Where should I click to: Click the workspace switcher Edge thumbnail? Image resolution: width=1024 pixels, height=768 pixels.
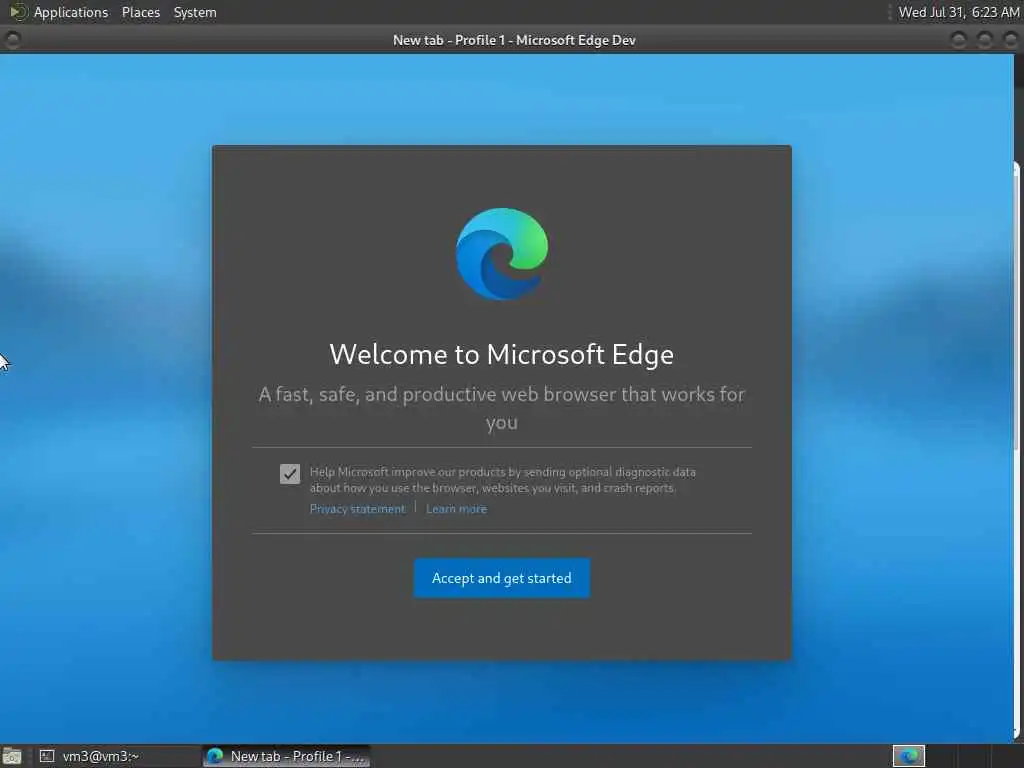[x=908, y=756]
